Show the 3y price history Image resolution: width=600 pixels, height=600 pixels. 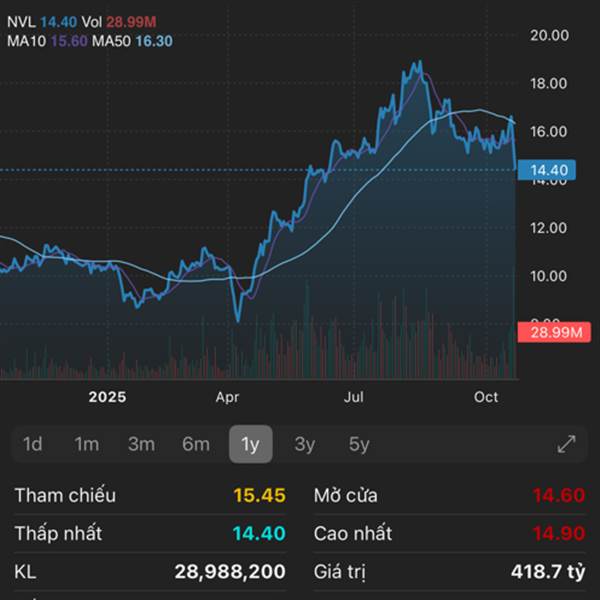[x=305, y=445]
